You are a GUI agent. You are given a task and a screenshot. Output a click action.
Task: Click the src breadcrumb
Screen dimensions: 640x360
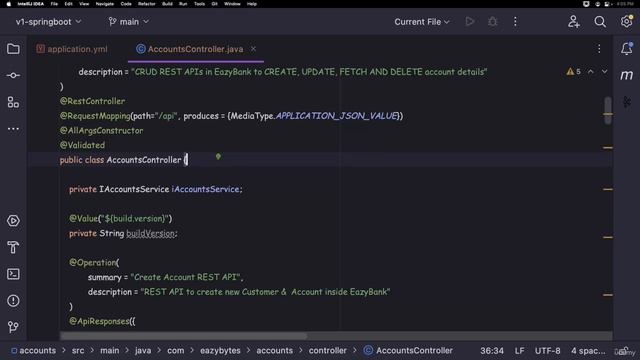click(78, 351)
